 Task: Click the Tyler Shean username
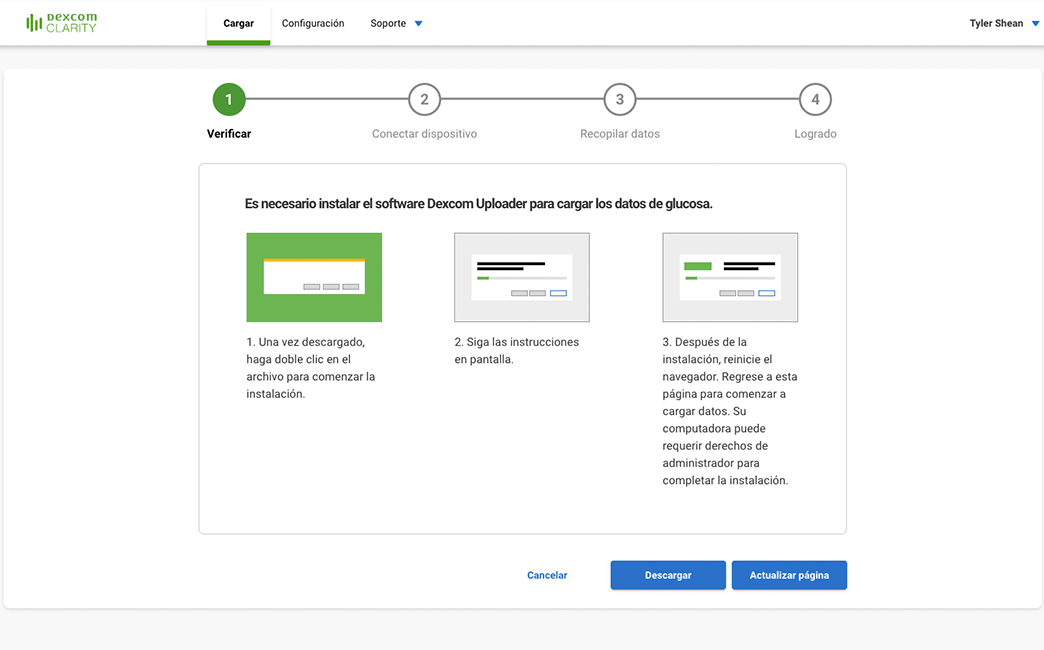pyautogui.click(x=994, y=22)
